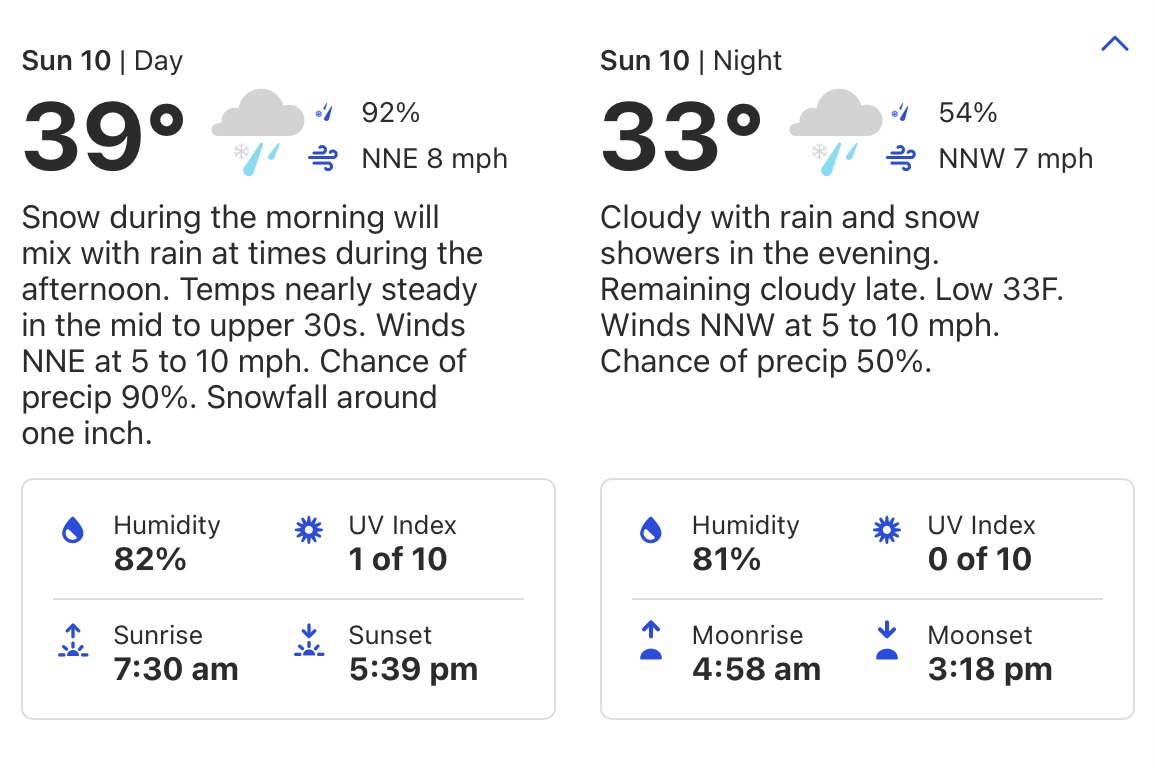
Task: Click the moonset icon
Action: 887,641
